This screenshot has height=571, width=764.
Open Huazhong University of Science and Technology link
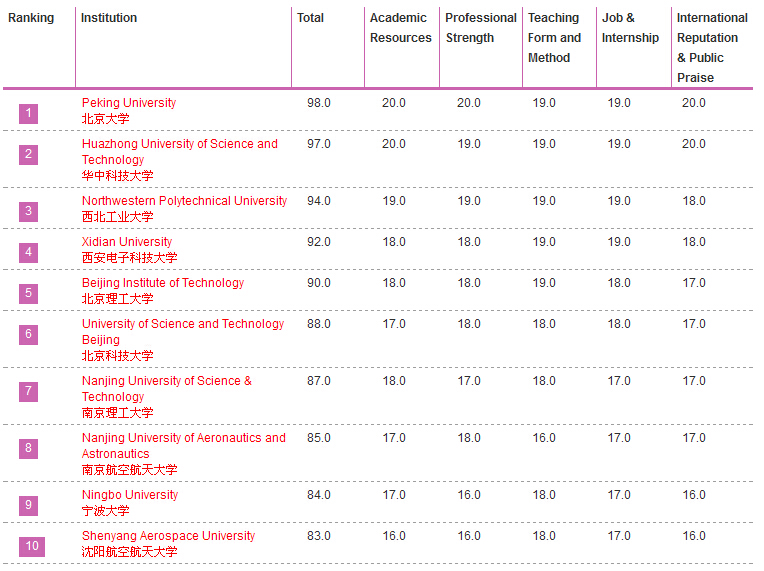(179, 152)
